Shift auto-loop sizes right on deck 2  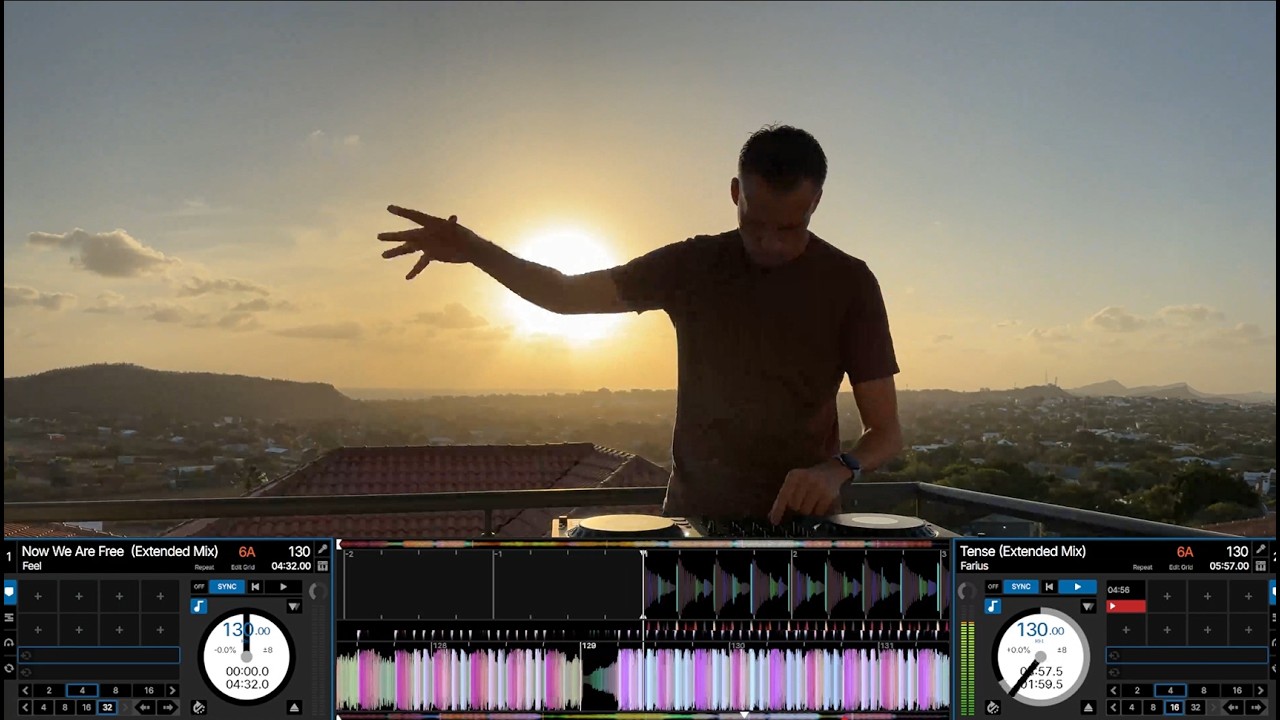point(1261,690)
